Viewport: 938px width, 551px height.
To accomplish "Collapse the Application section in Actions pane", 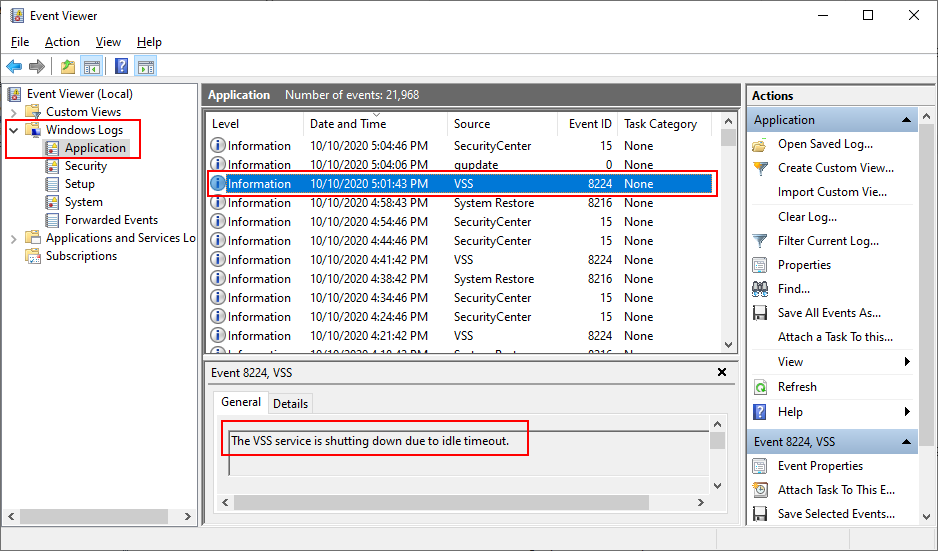I will [906, 120].
